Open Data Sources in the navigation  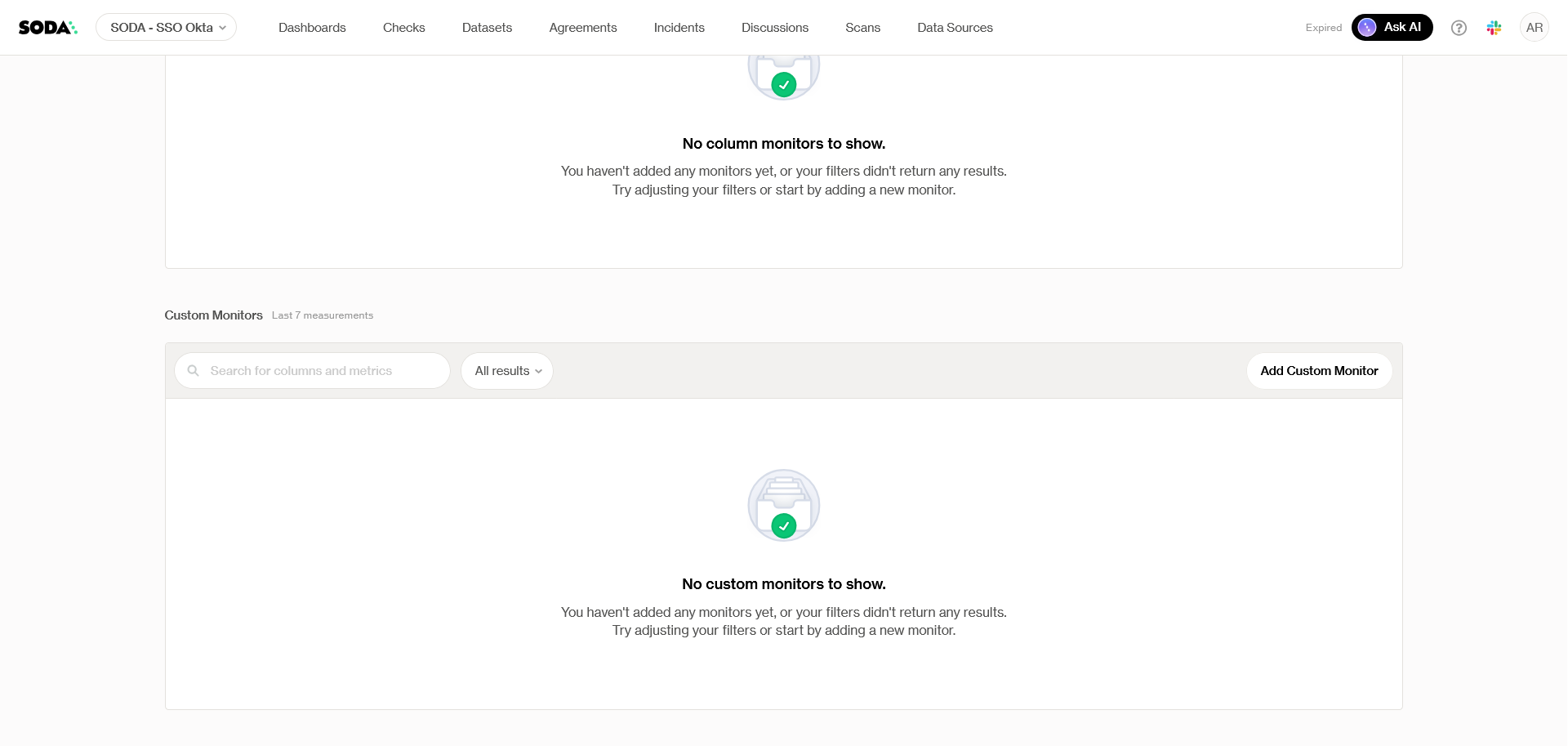click(x=955, y=28)
